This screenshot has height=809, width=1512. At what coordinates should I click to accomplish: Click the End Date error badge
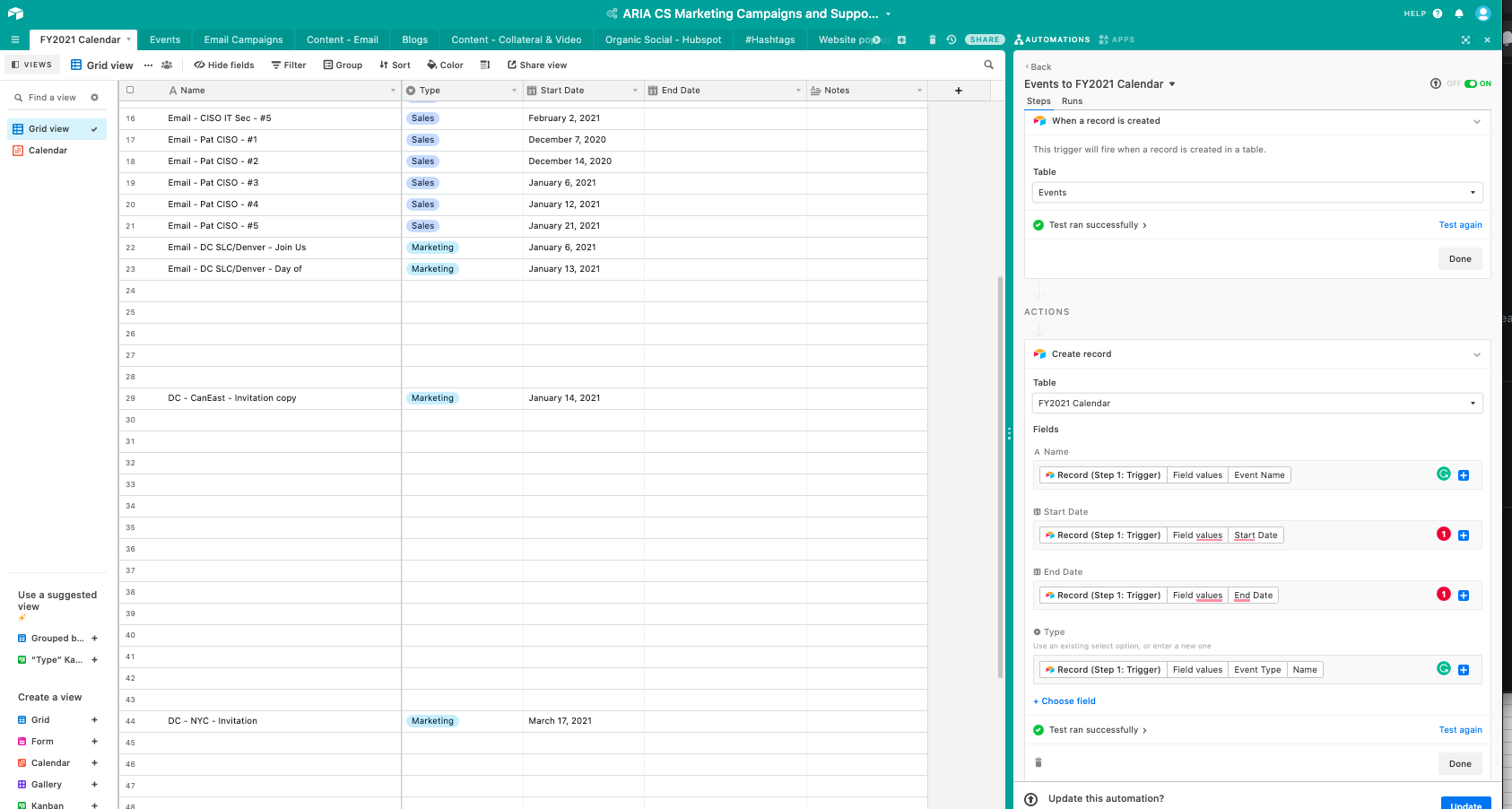[x=1444, y=594]
